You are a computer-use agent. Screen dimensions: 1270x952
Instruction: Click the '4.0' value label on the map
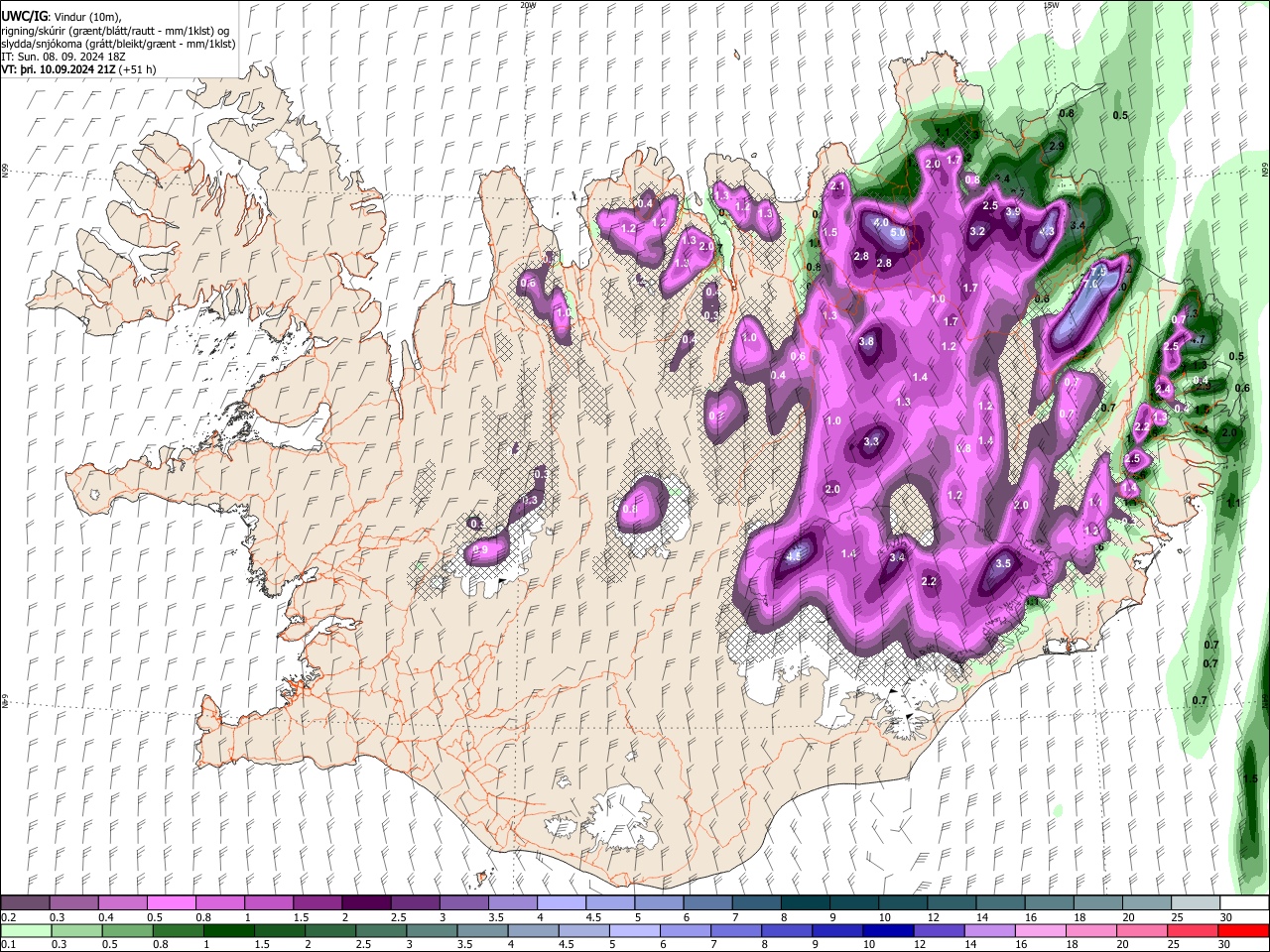coord(880,223)
